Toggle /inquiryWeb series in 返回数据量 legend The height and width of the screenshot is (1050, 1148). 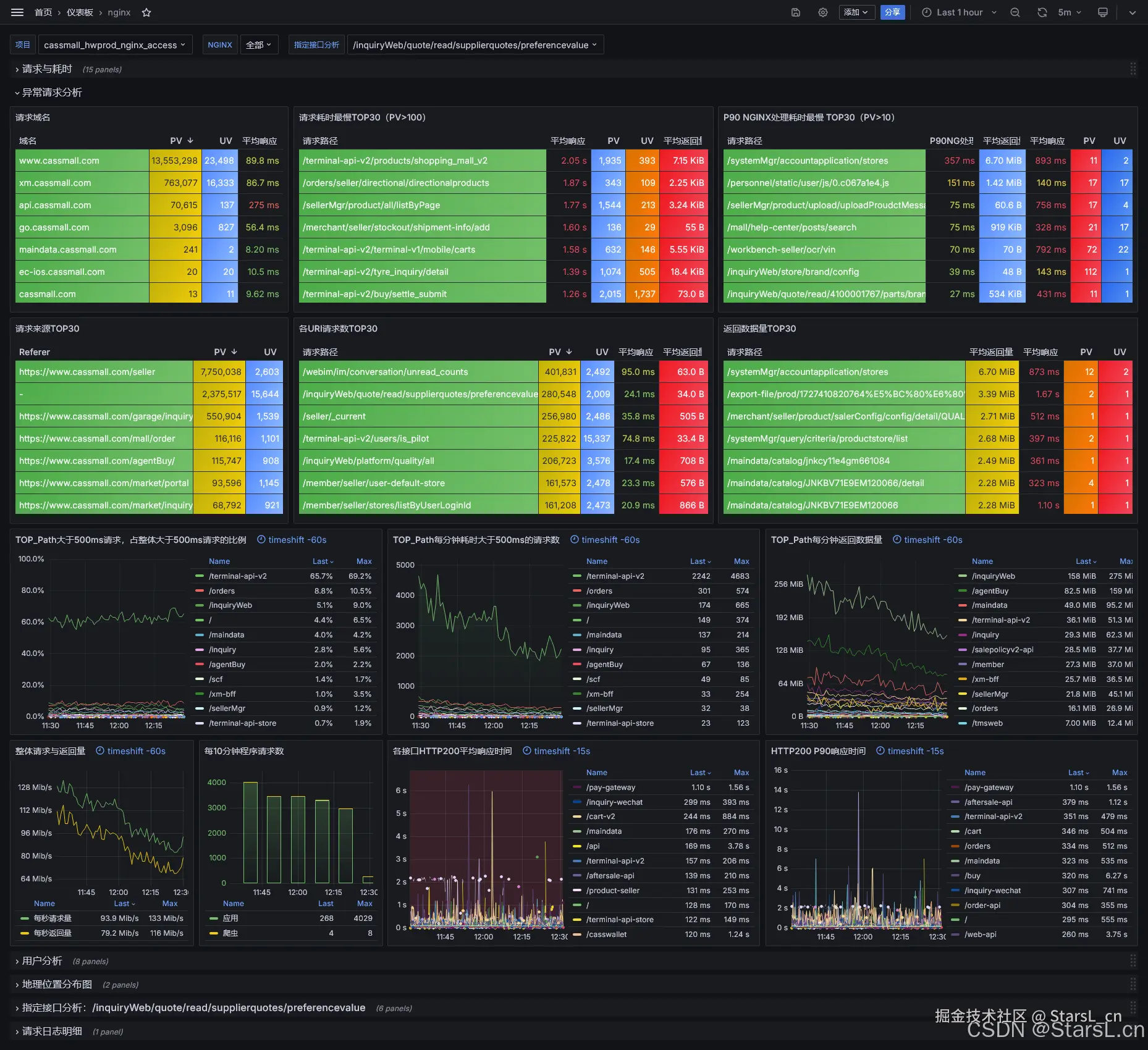993,576
